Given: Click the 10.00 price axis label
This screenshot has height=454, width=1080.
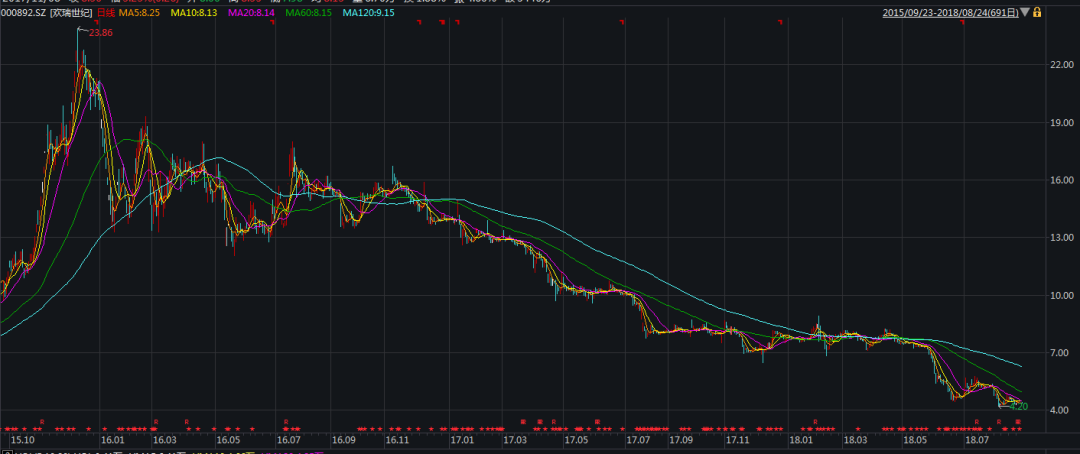Looking at the screenshot, I should click(x=1059, y=296).
